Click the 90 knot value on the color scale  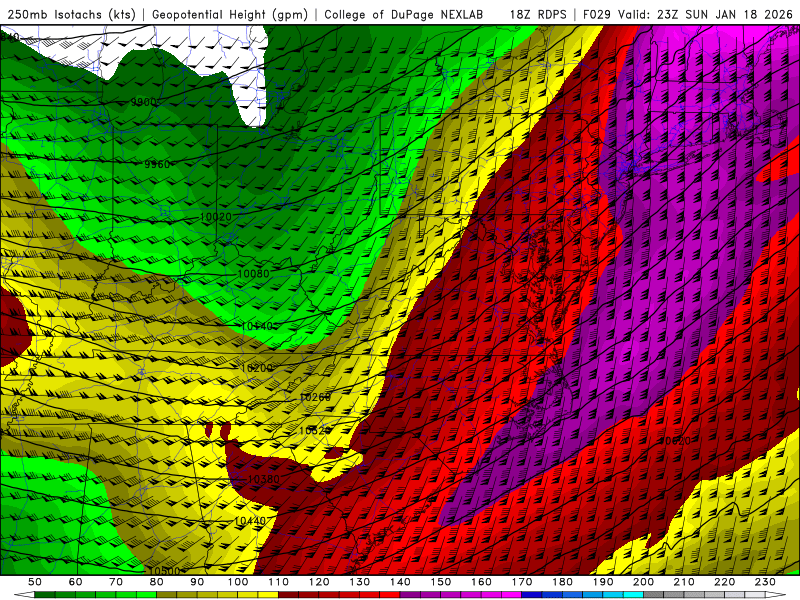click(197, 582)
